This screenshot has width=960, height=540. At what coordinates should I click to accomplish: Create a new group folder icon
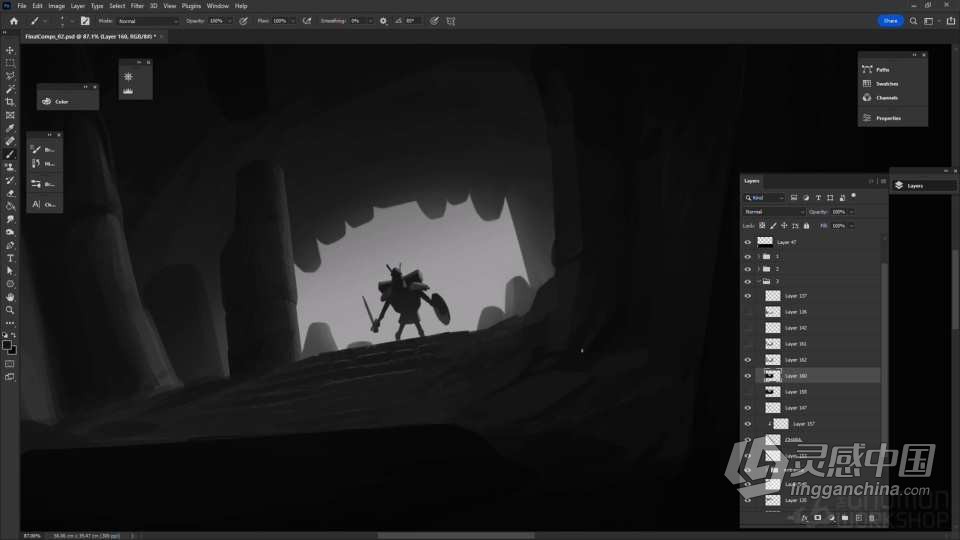[x=845, y=518]
